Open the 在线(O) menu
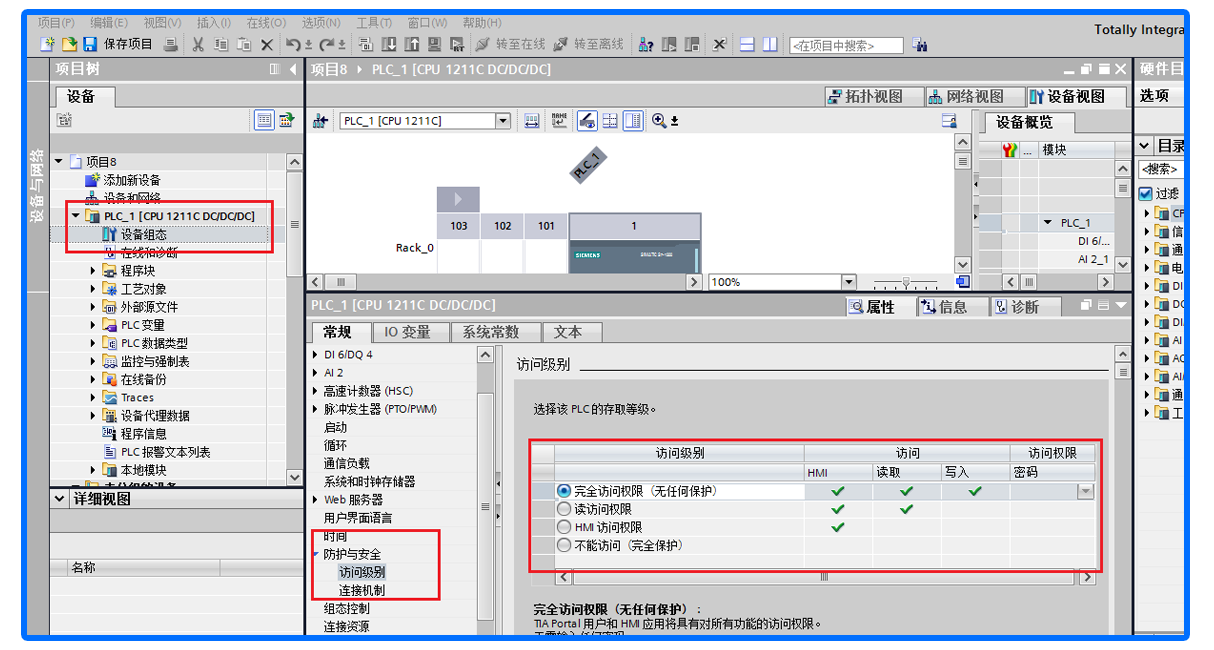This screenshot has width=1214, height=650. pyautogui.click(x=266, y=22)
